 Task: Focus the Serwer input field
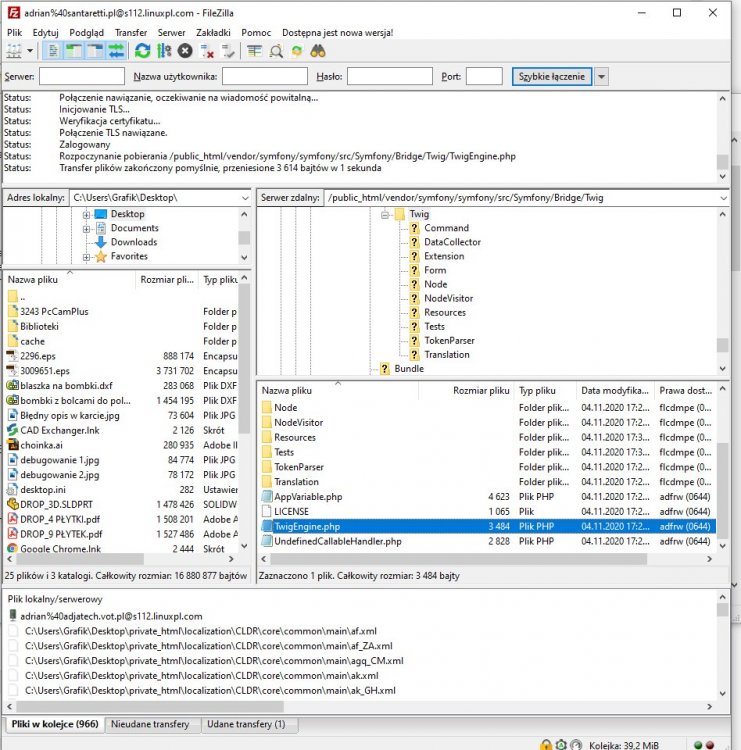(82, 76)
